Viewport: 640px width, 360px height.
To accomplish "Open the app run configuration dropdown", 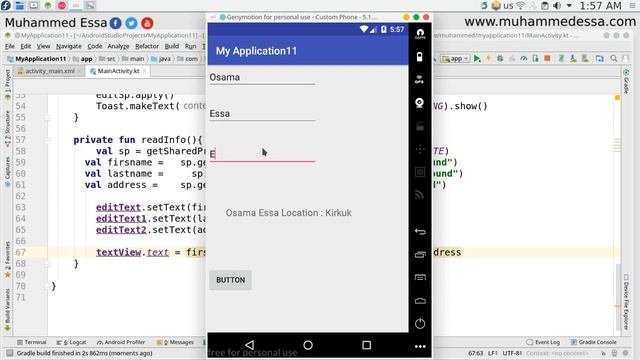I will point(456,59).
